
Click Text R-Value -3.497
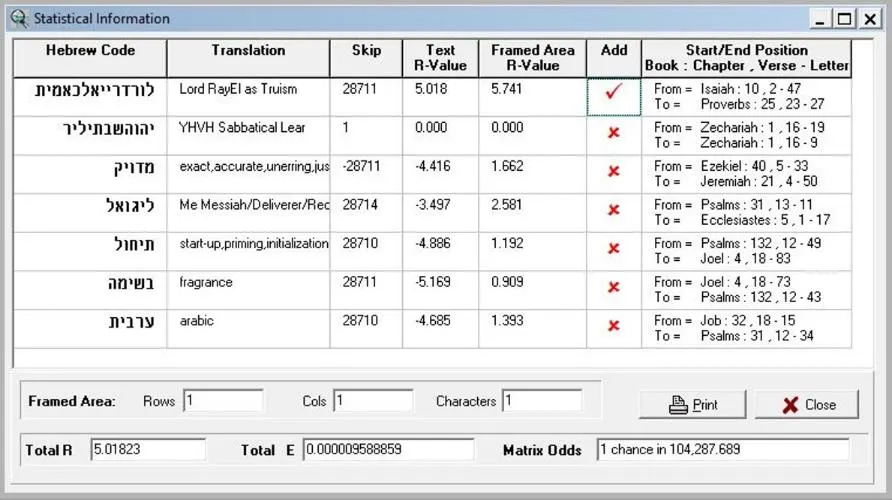[432, 205]
